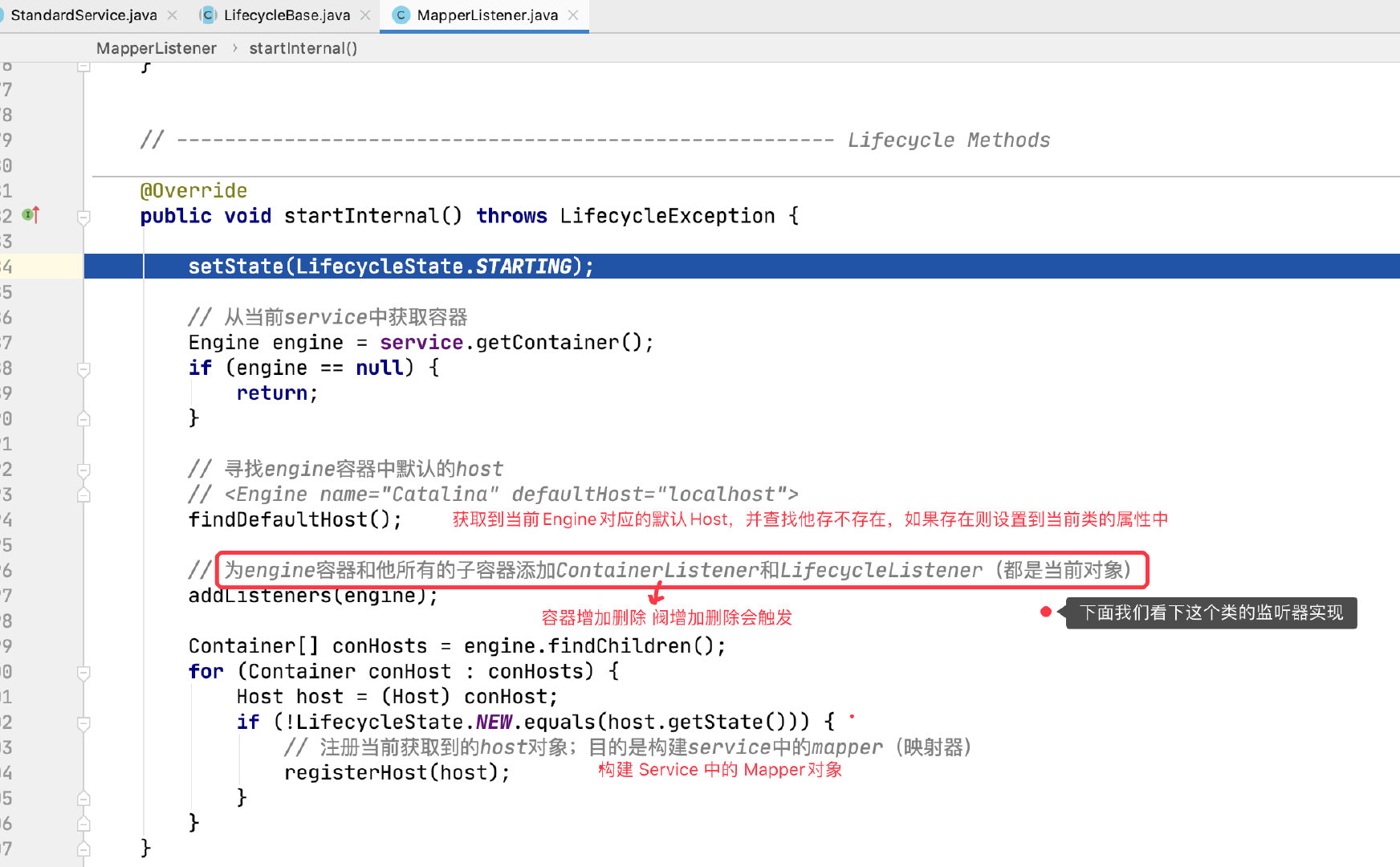Click host.getState() in the if condition
1400x867 pixels.
tap(697, 722)
